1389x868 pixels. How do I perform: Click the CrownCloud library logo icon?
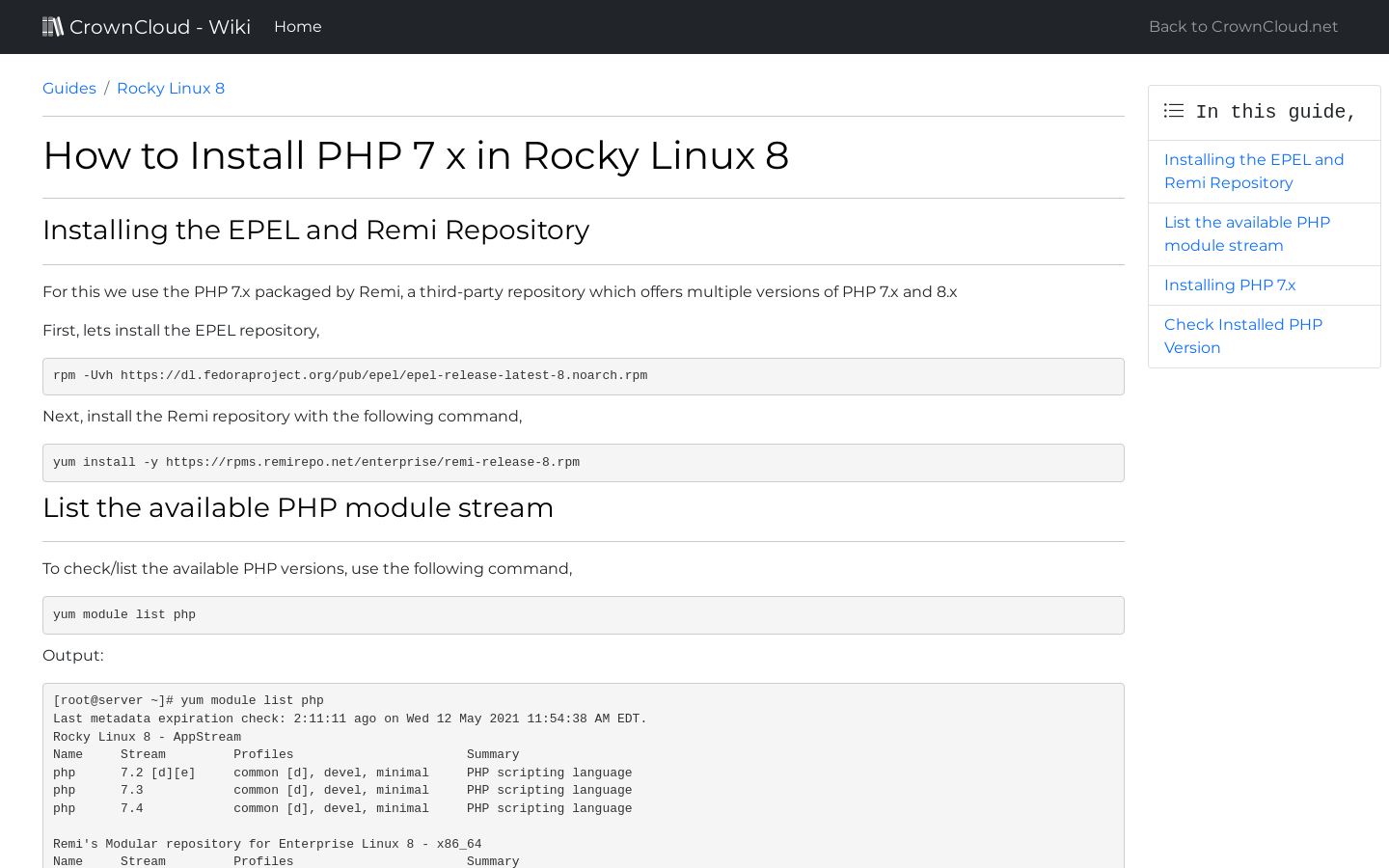pyautogui.click(x=53, y=26)
